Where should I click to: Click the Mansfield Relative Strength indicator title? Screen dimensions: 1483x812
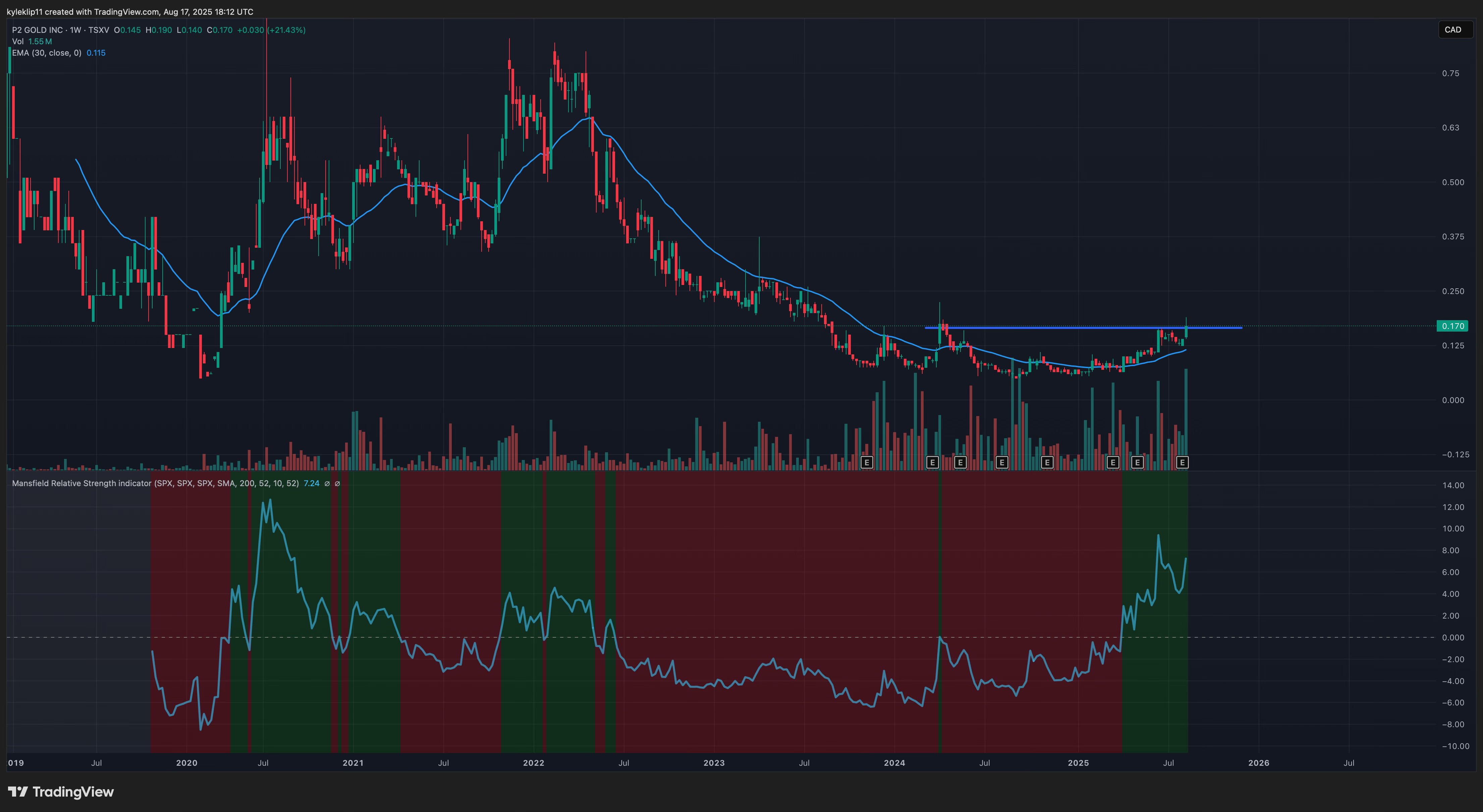coord(82,483)
